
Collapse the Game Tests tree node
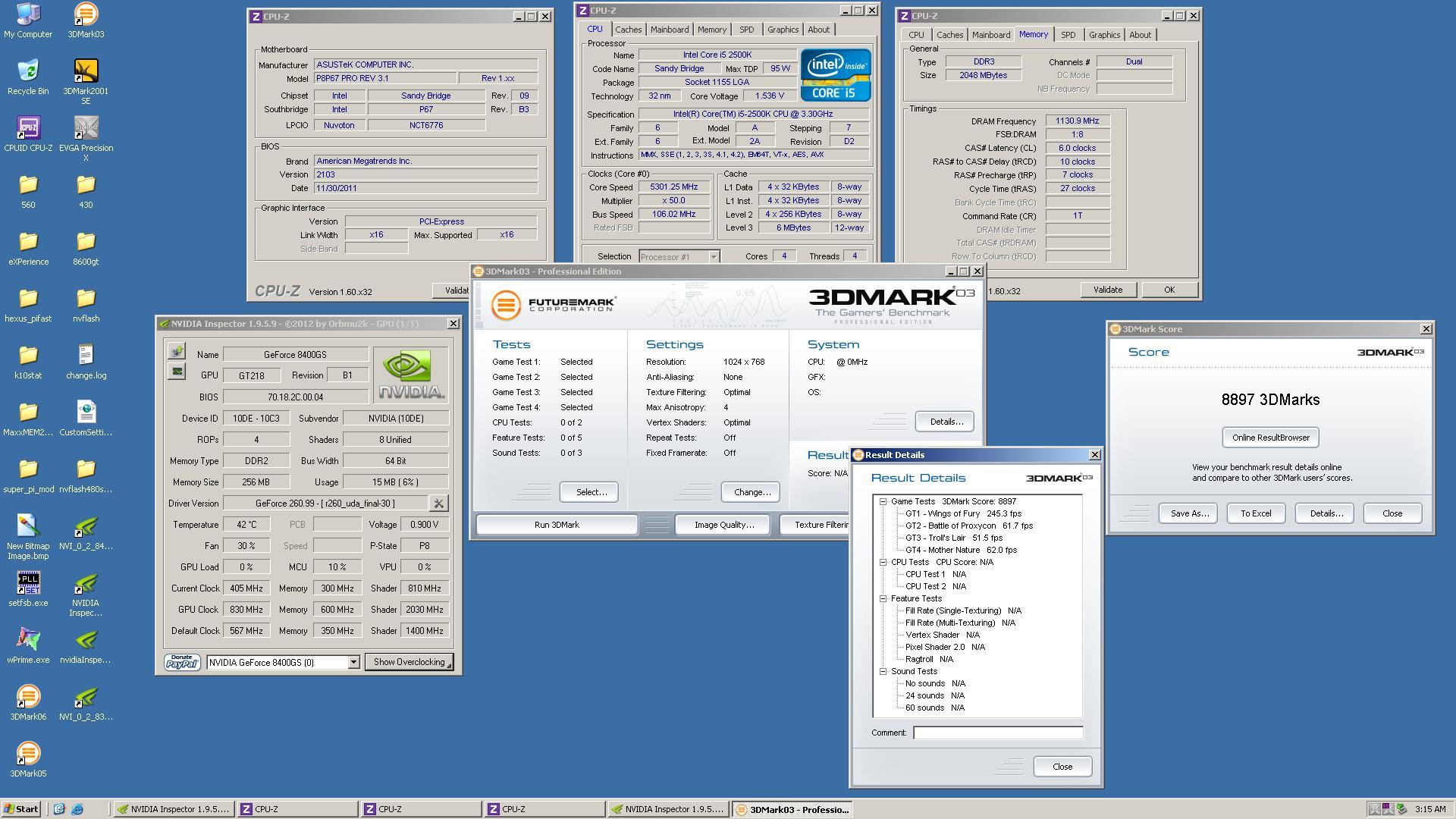[883, 501]
